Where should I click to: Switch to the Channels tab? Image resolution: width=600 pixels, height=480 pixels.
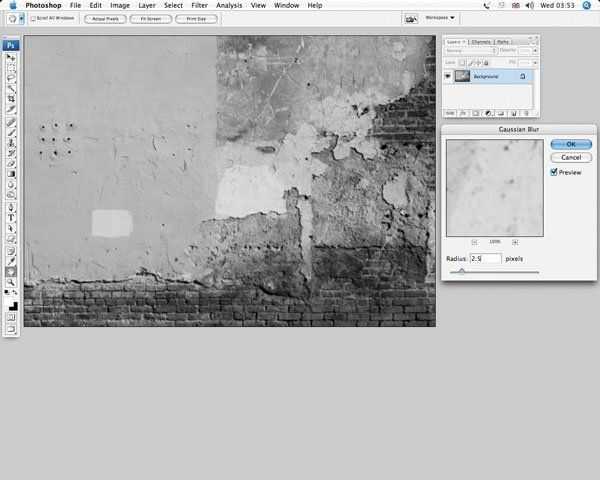481,41
